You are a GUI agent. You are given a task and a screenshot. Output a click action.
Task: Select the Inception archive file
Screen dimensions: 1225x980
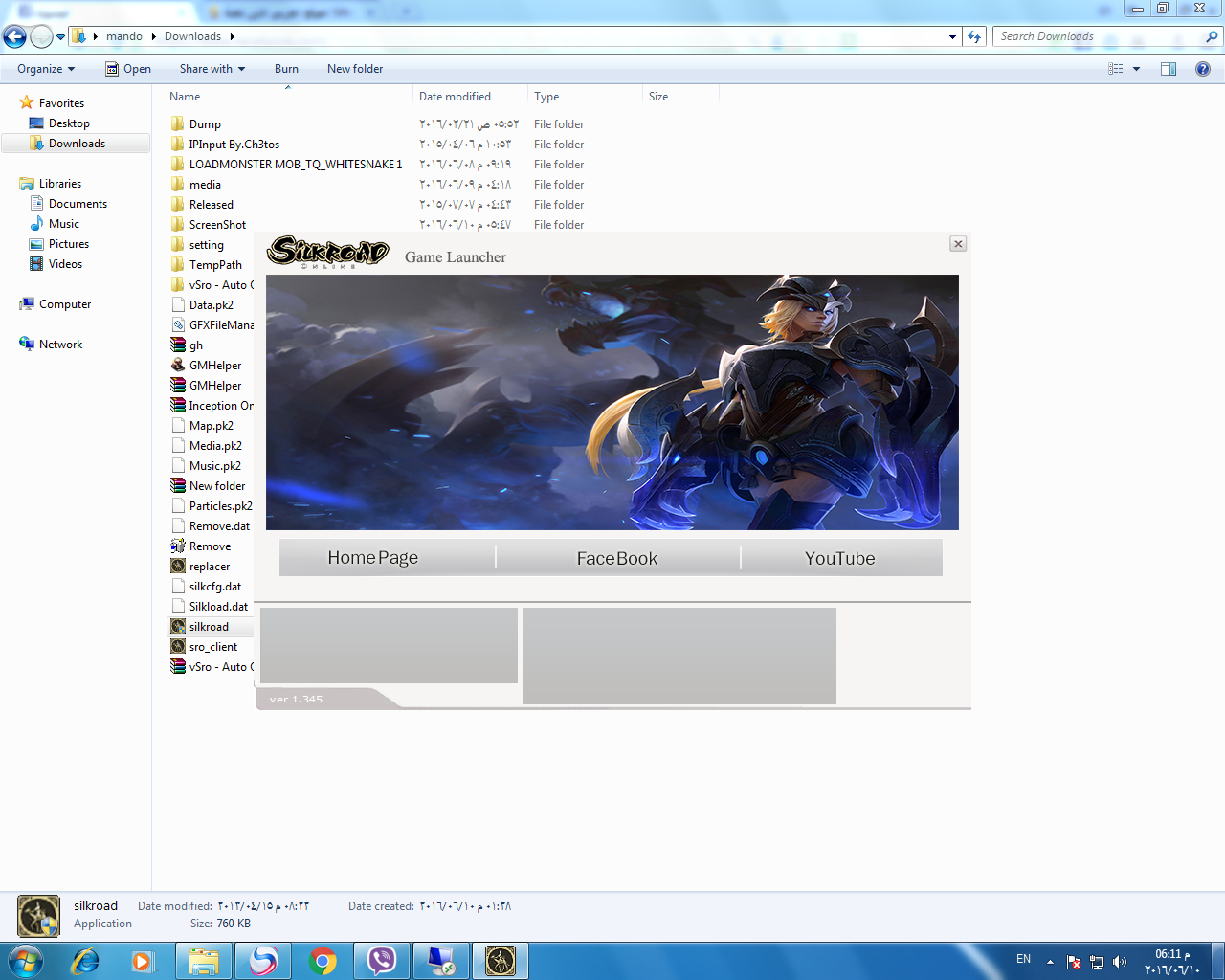click(x=221, y=406)
